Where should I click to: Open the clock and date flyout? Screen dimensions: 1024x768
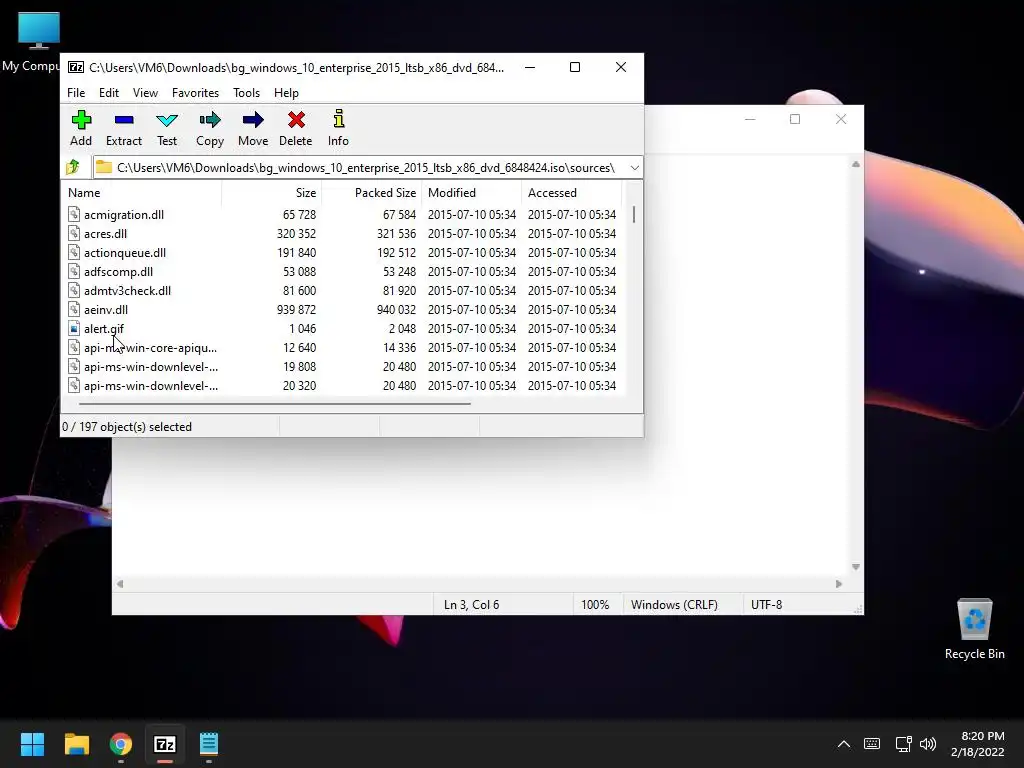click(x=978, y=744)
